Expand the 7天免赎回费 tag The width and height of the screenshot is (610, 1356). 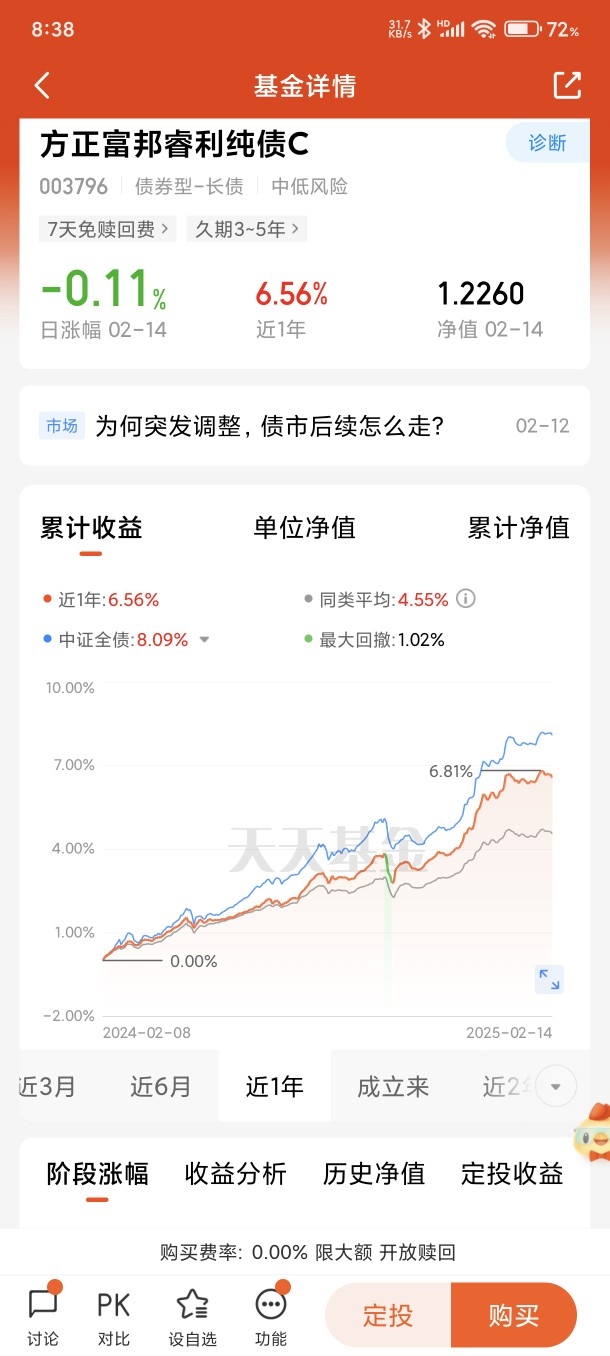tap(108, 229)
